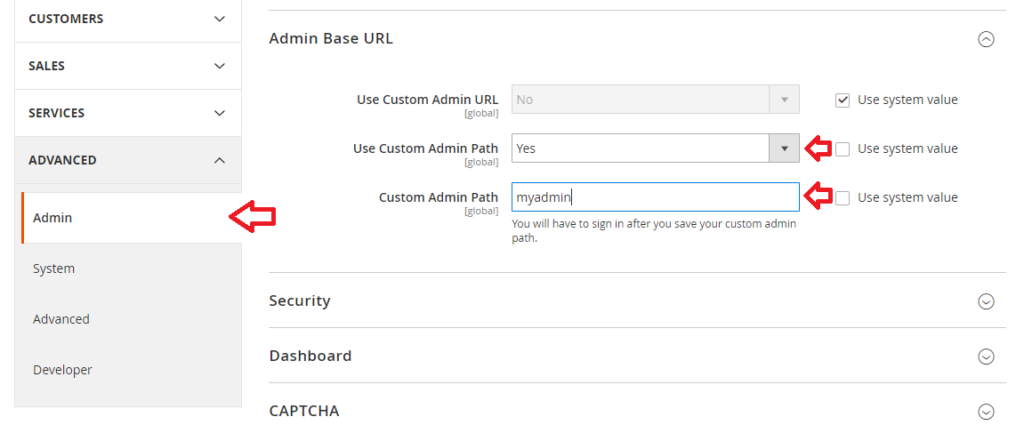Viewport: 1024px width, 441px height.
Task: Check system value for Custom Admin Path
Action: click(x=842, y=198)
